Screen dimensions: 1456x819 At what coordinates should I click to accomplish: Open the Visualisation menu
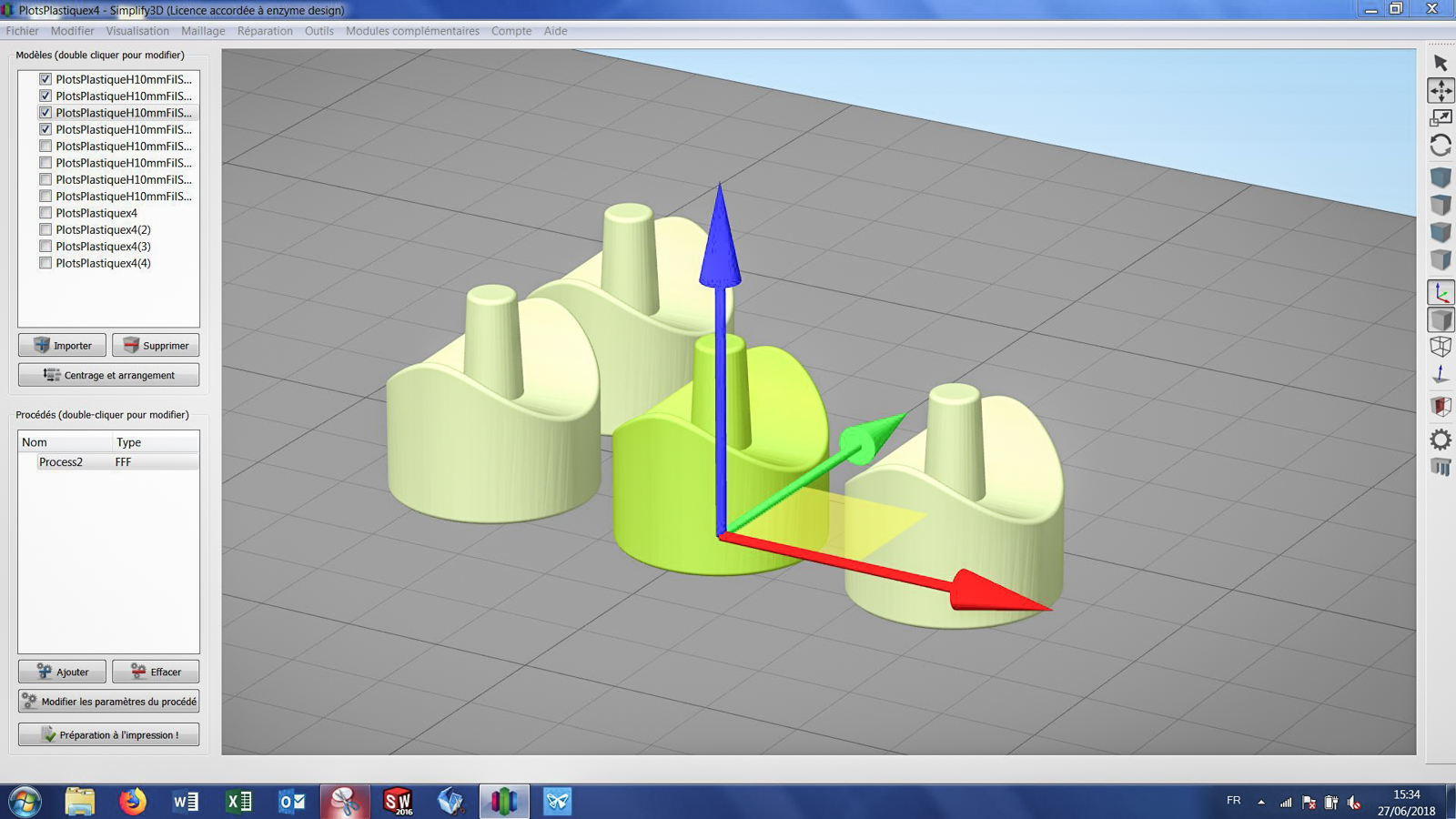137,31
